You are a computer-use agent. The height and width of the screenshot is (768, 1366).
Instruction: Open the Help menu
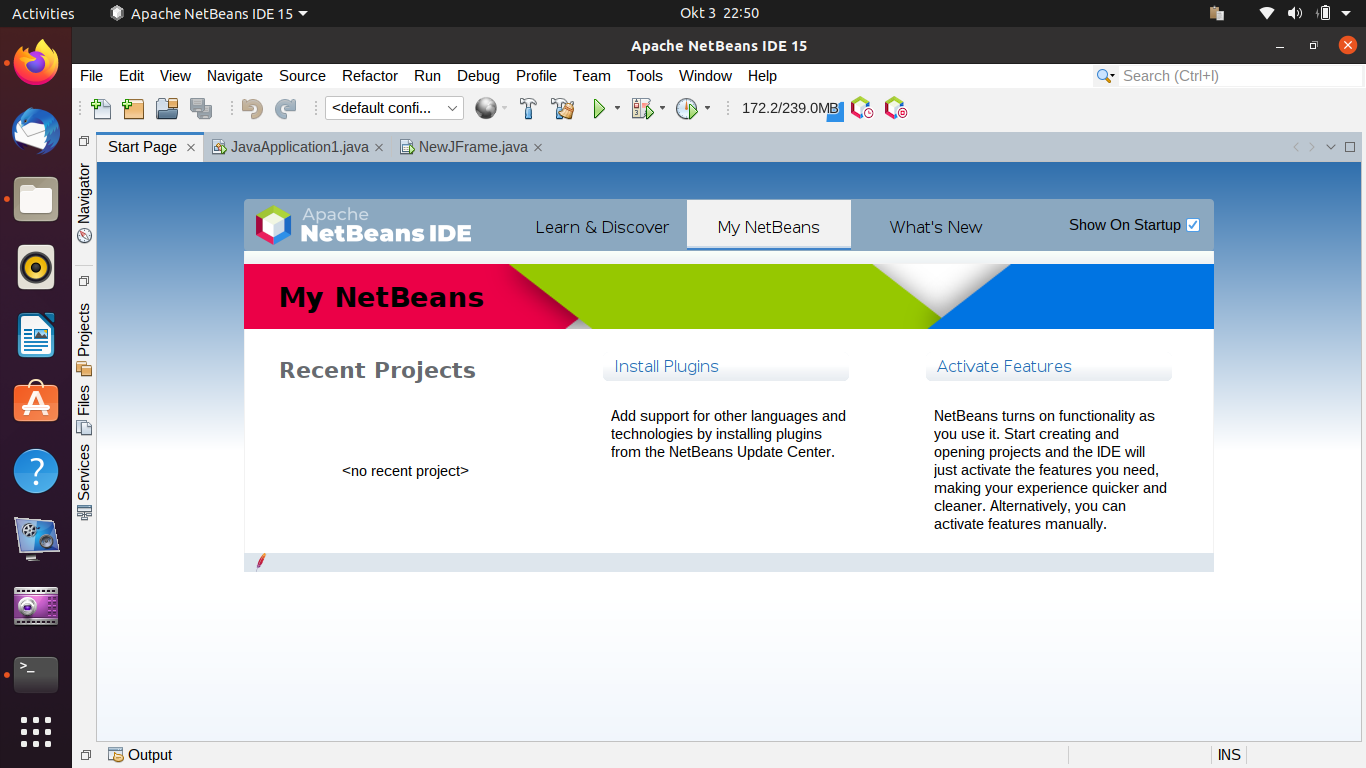(x=762, y=76)
